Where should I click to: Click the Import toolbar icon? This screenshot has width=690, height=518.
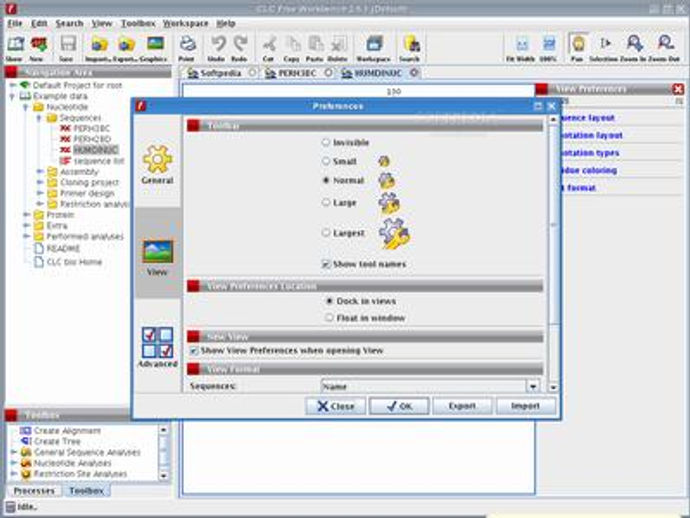pos(99,48)
